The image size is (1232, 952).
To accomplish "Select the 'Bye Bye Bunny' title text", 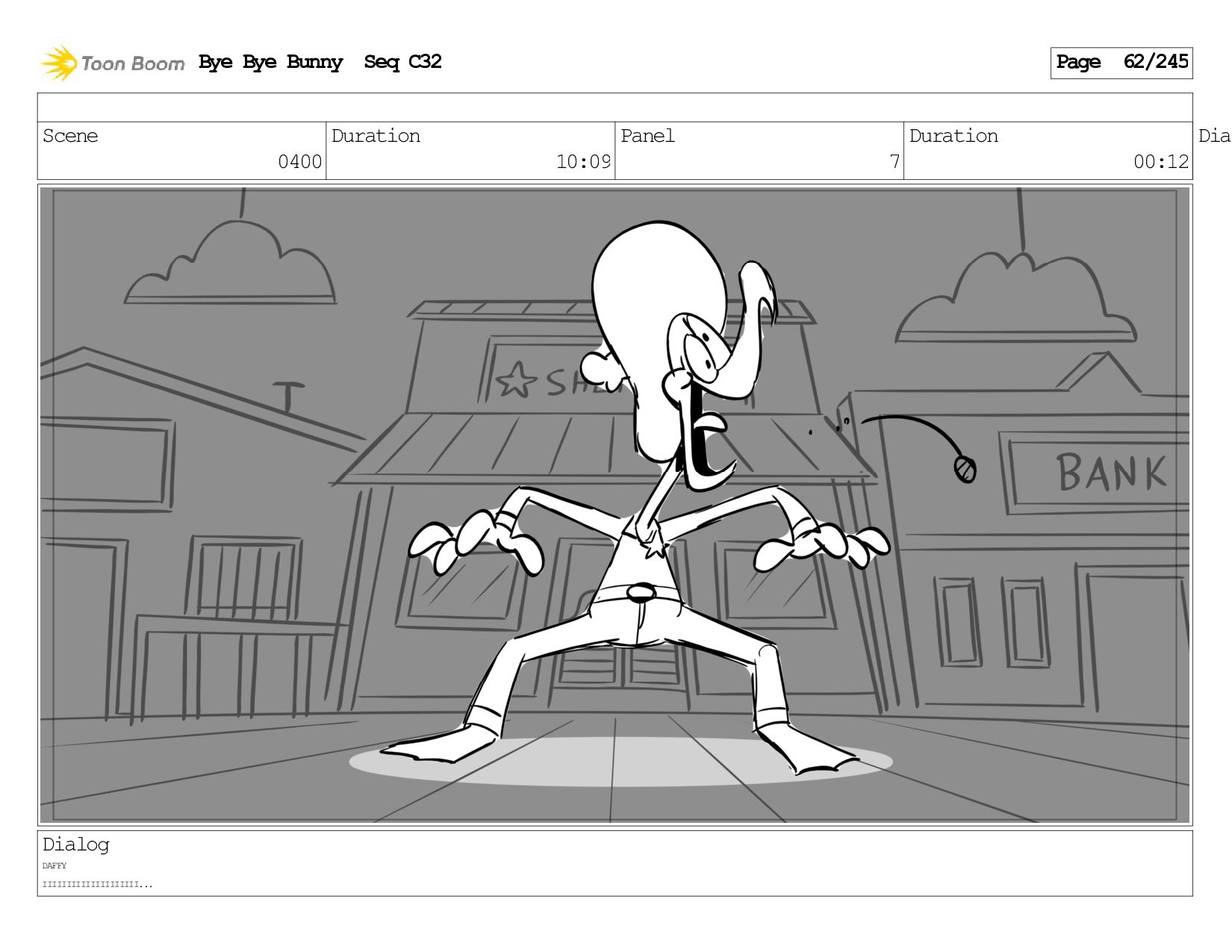I will point(271,63).
